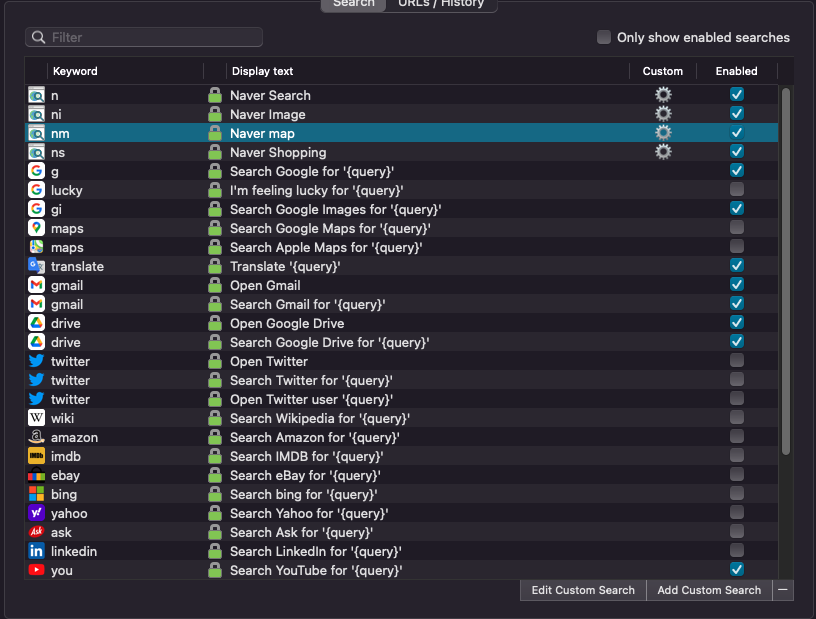Uncheck Enabled for Naver Image
Viewport: 816px width, 619px height.
pos(736,113)
